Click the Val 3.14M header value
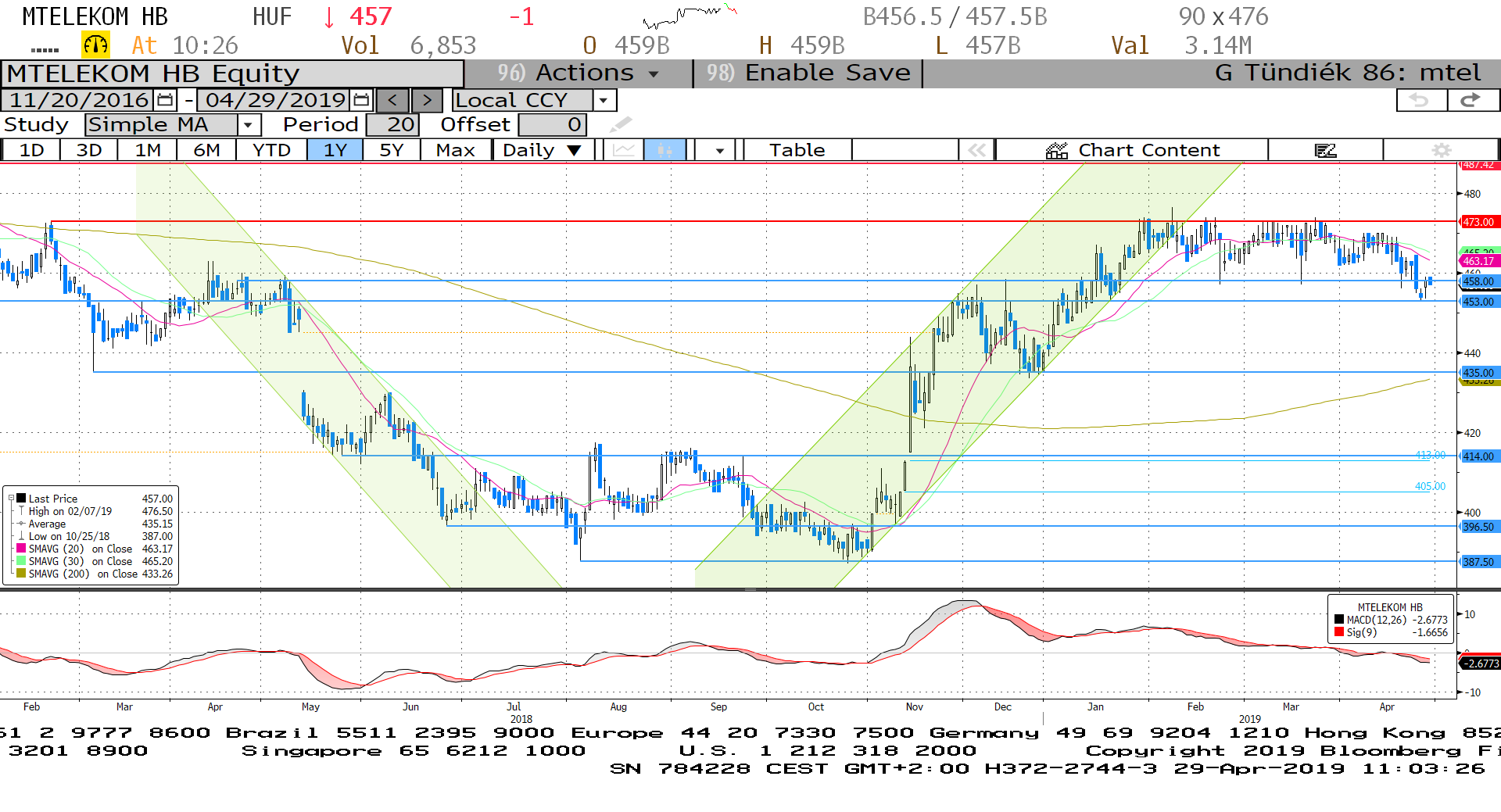The width and height of the screenshot is (1501, 812). tap(1182, 45)
